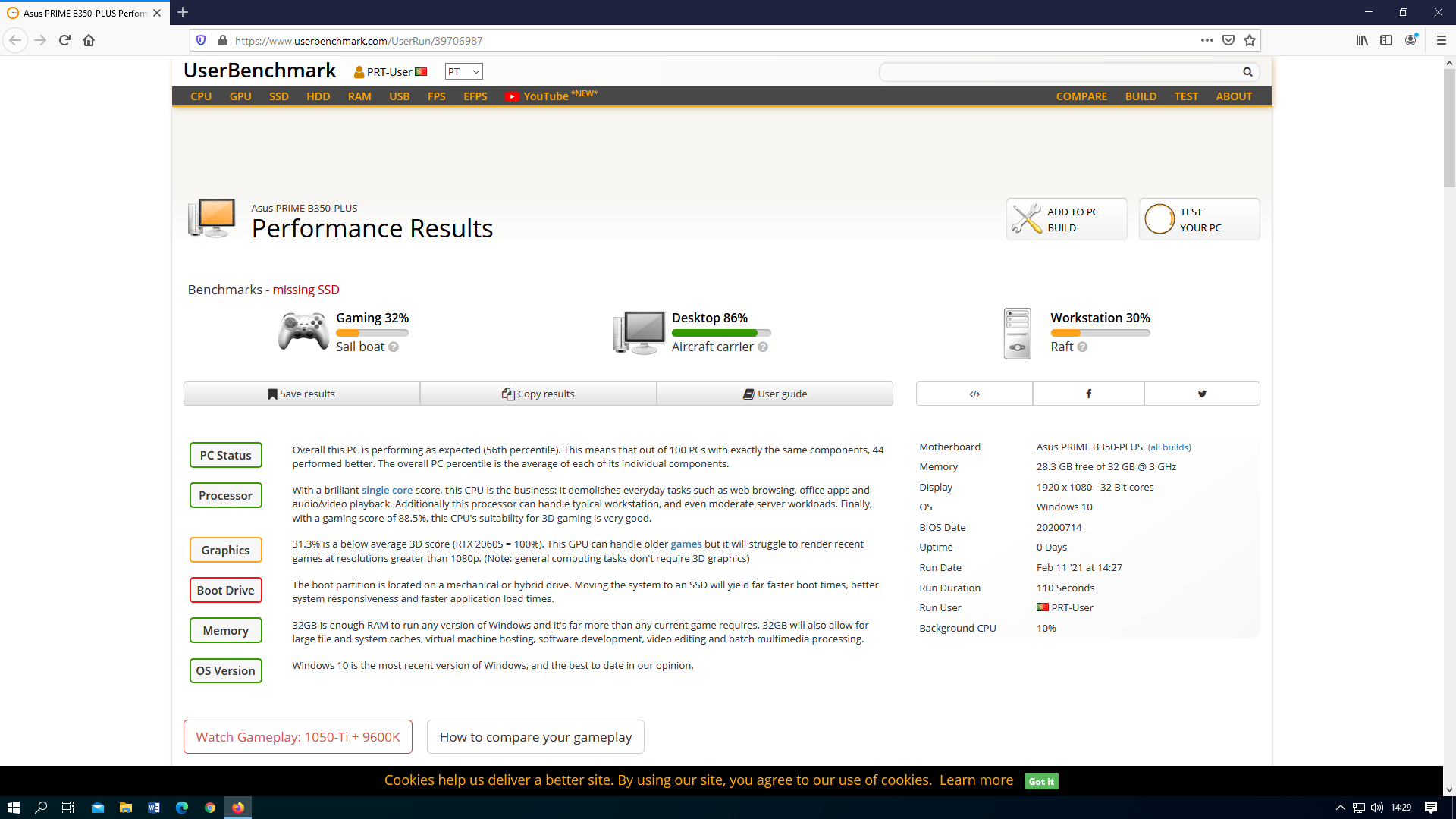Click the help icon beside Raft

pyautogui.click(x=1082, y=347)
